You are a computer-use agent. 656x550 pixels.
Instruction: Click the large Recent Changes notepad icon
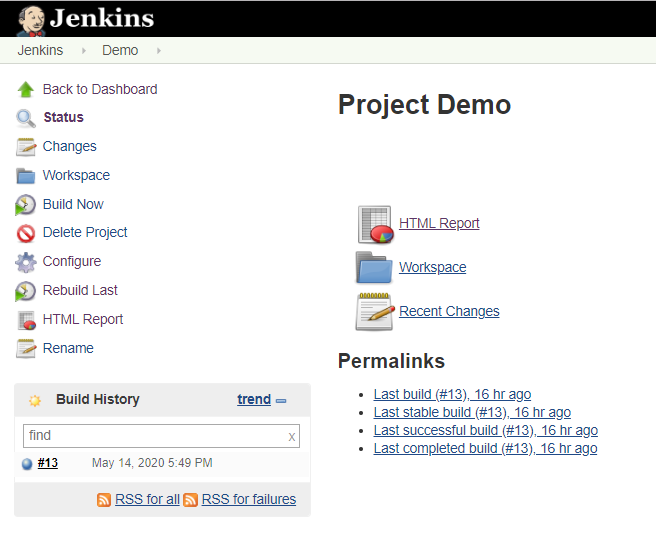[375, 312]
